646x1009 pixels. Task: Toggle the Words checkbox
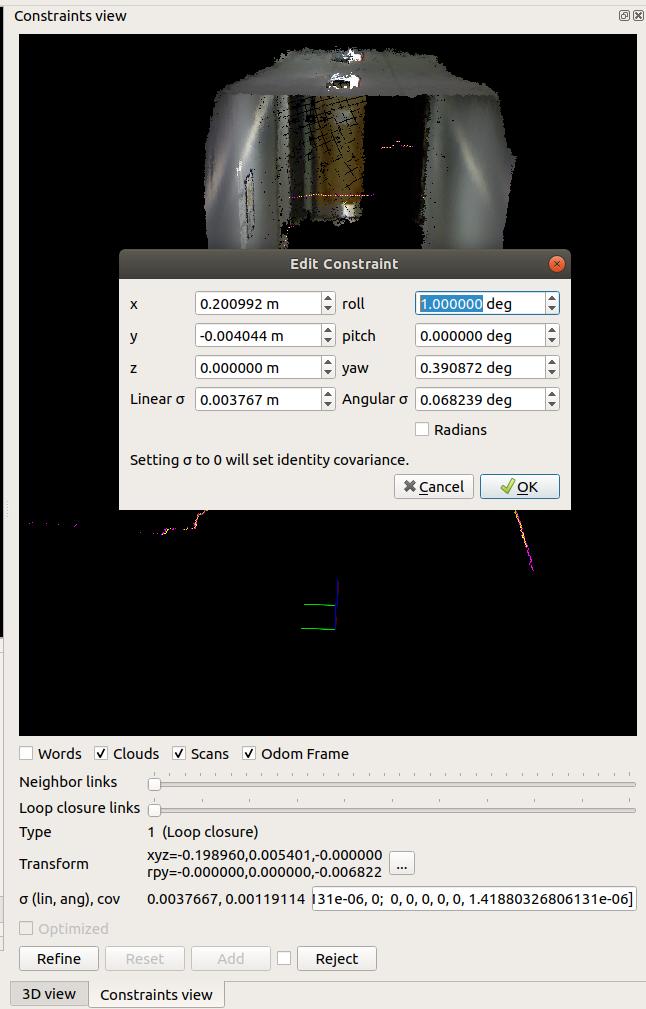(x=27, y=754)
